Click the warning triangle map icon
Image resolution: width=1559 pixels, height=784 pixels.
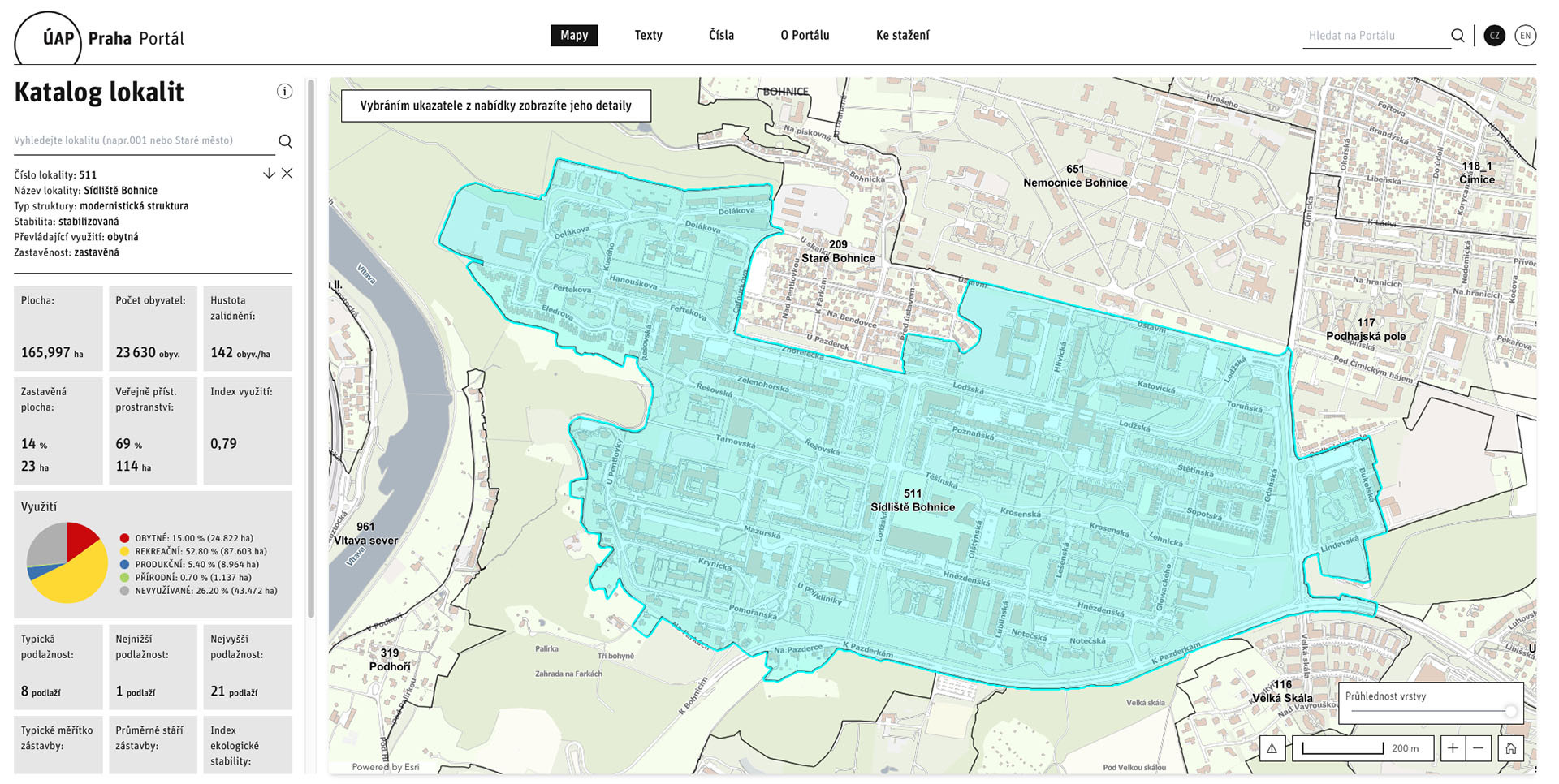coord(1272,748)
